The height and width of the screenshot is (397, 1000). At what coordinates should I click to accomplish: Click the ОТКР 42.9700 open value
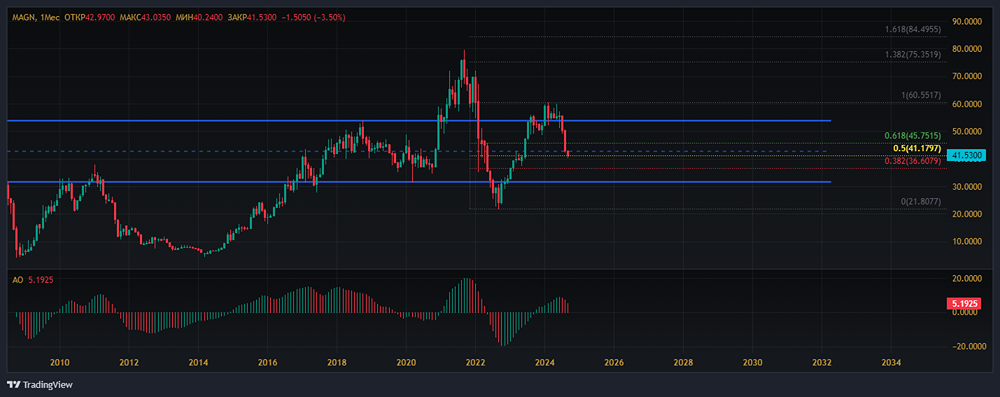(x=90, y=18)
